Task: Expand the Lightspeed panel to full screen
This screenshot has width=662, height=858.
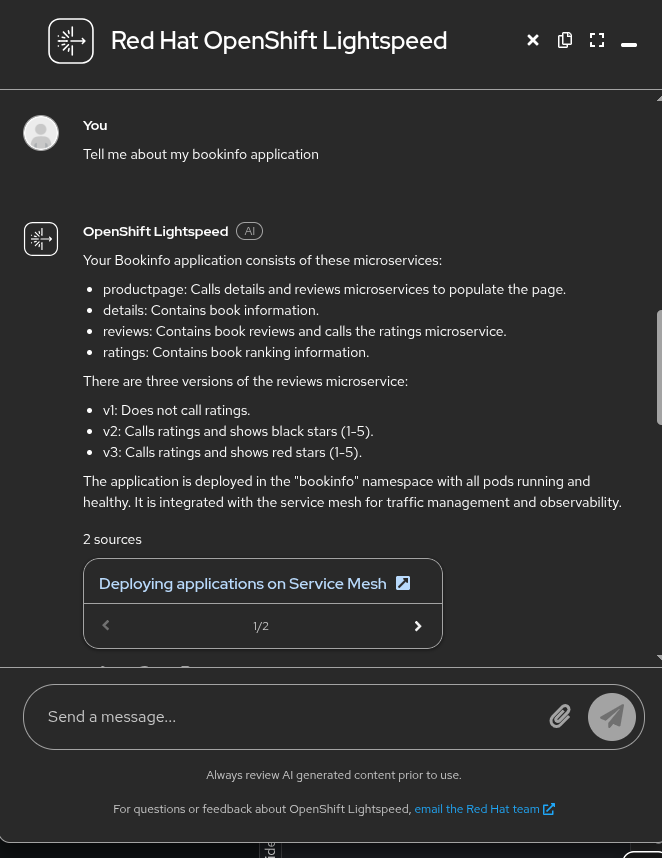Action: (597, 40)
